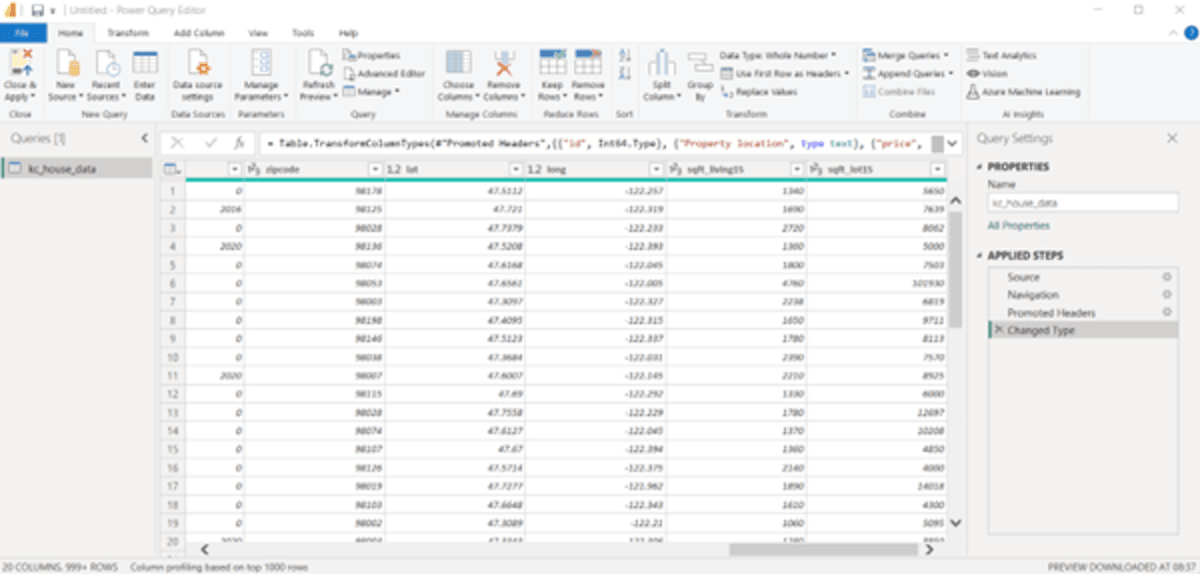
Task: Open the zipcode column filter dropdown
Action: point(375,170)
